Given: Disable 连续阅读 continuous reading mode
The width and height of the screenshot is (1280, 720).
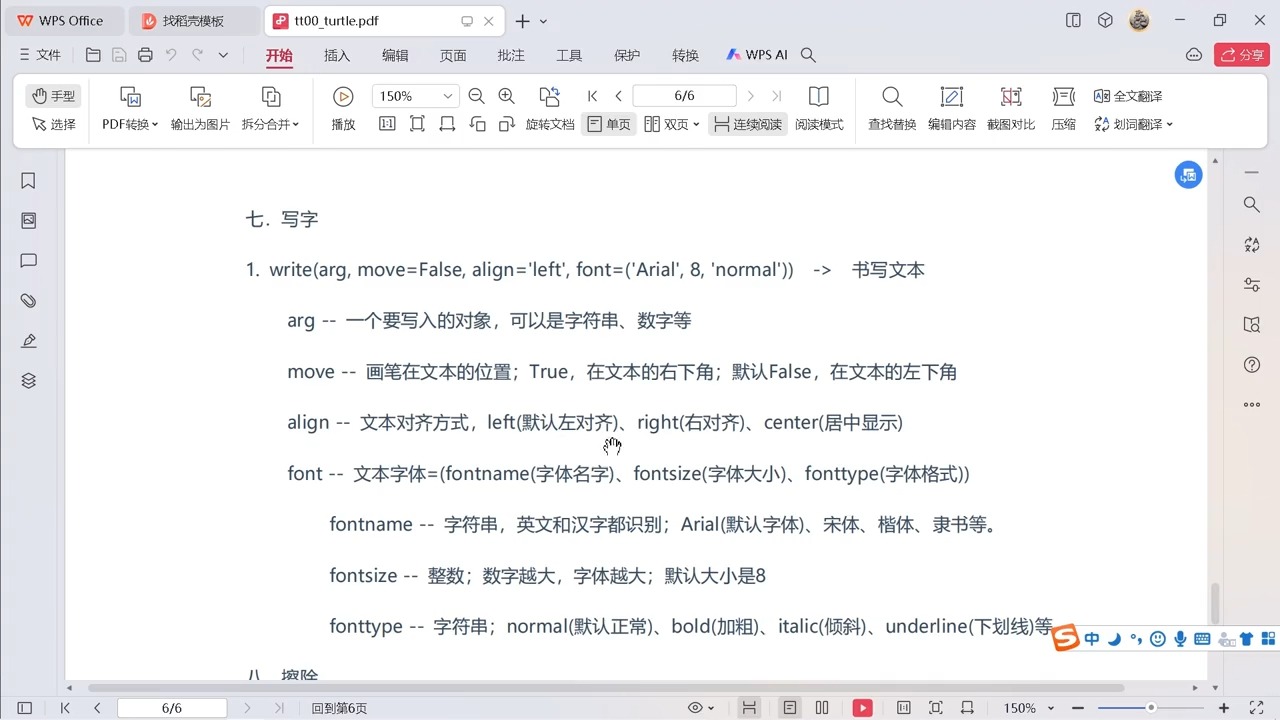Looking at the screenshot, I should 747,124.
